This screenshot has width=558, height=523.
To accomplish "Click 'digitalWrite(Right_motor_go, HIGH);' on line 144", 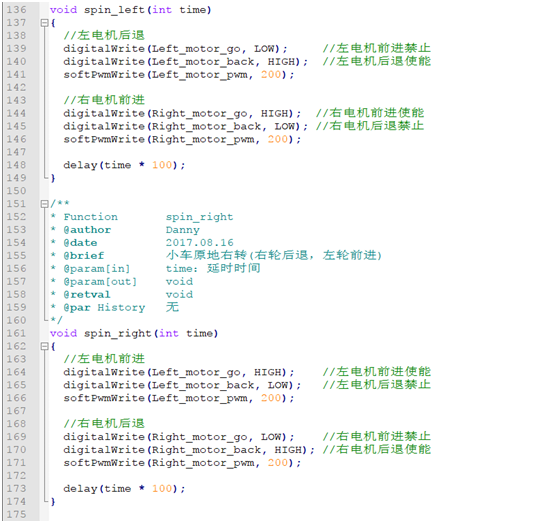I will [x=182, y=113].
